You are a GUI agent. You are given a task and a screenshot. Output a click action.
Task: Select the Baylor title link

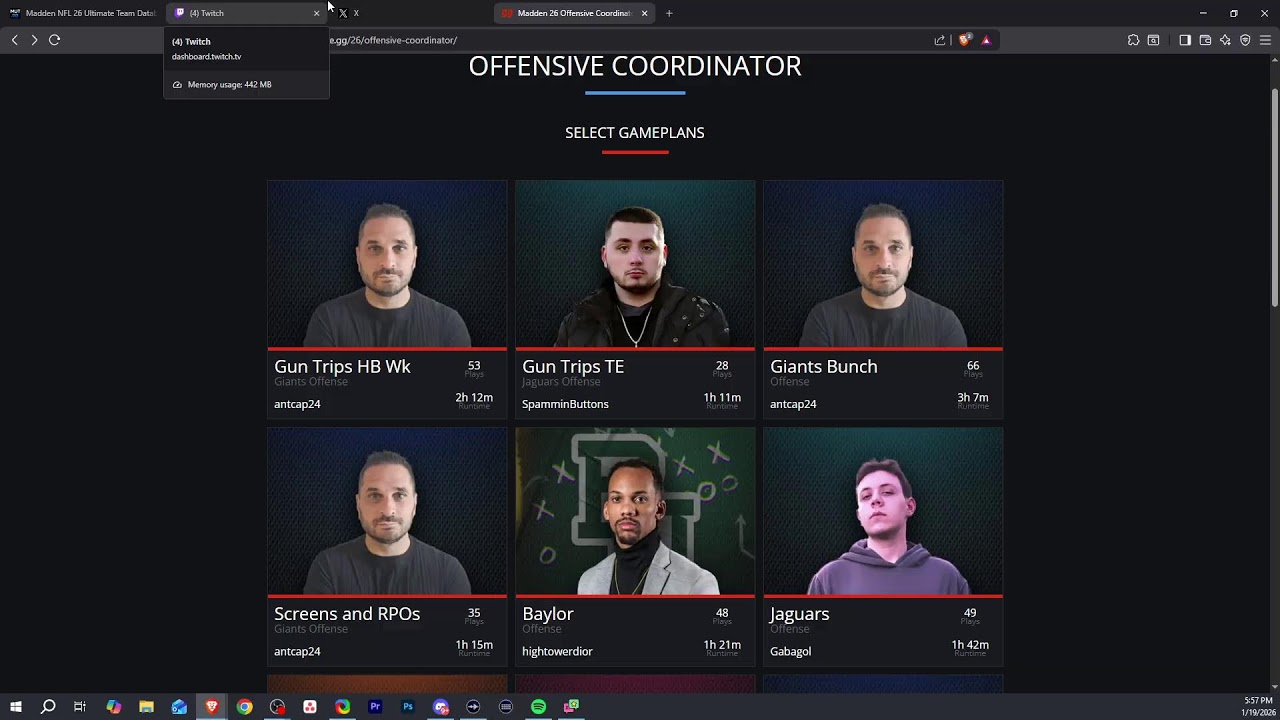pos(548,613)
